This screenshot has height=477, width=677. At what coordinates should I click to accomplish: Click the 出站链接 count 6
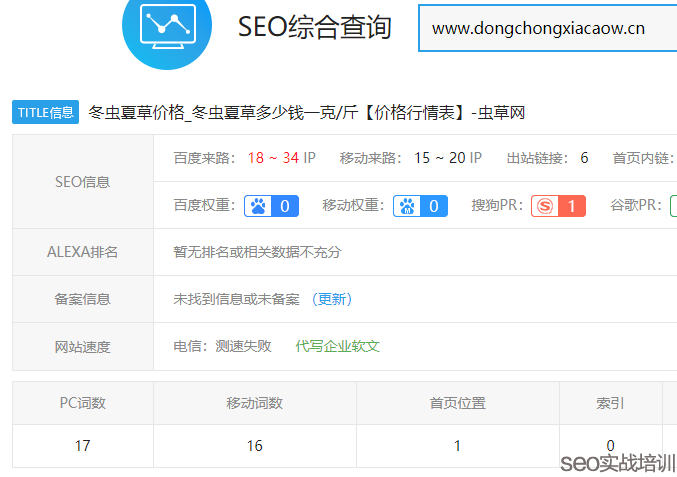click(584, 158)
